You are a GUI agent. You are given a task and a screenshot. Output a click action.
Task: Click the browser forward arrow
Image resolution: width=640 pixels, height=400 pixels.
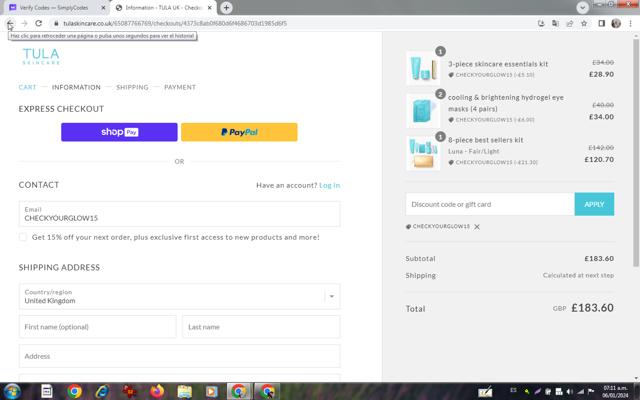(24, 24)
